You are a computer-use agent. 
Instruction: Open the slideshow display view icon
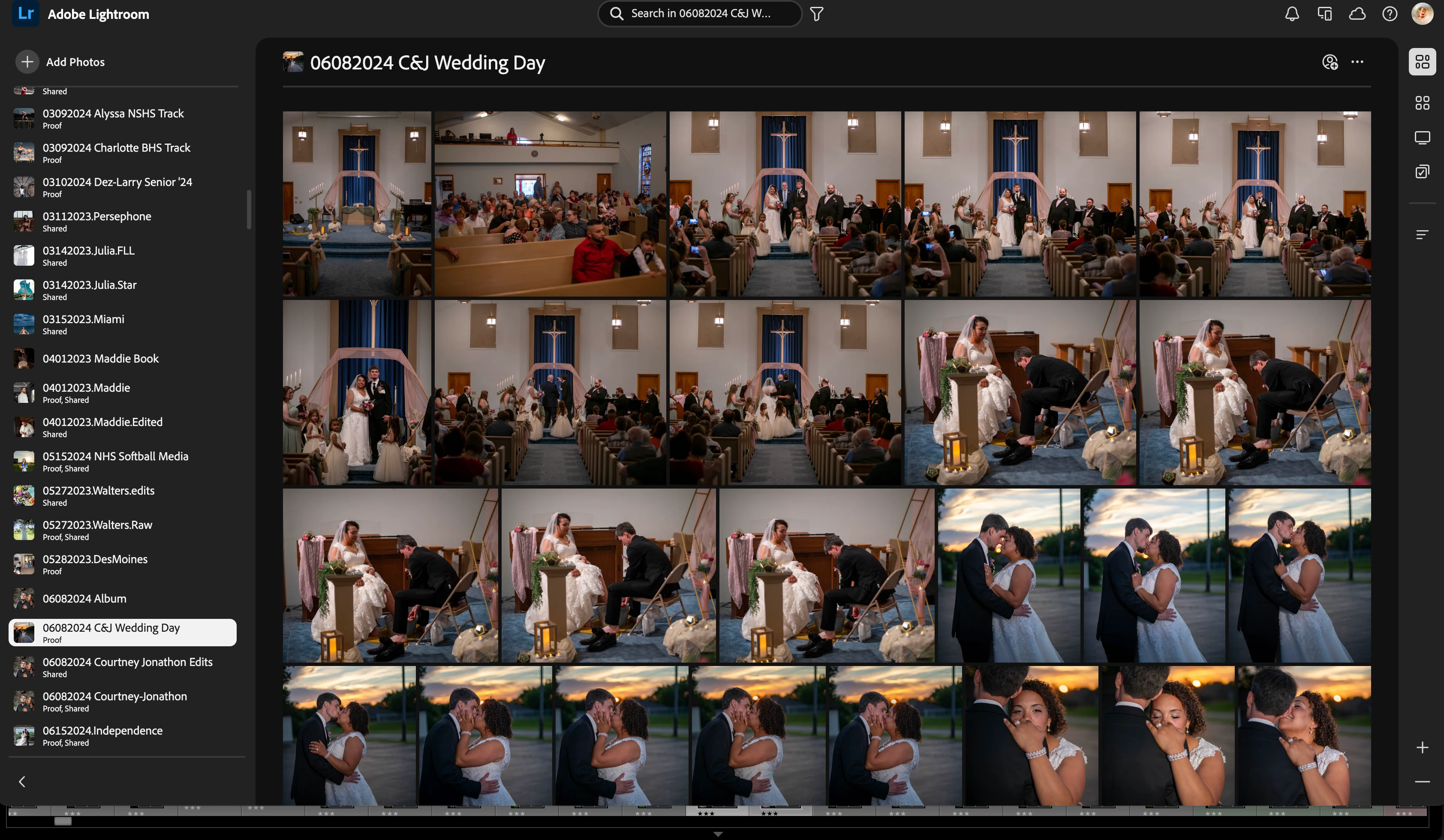[x=1422, y=138]
